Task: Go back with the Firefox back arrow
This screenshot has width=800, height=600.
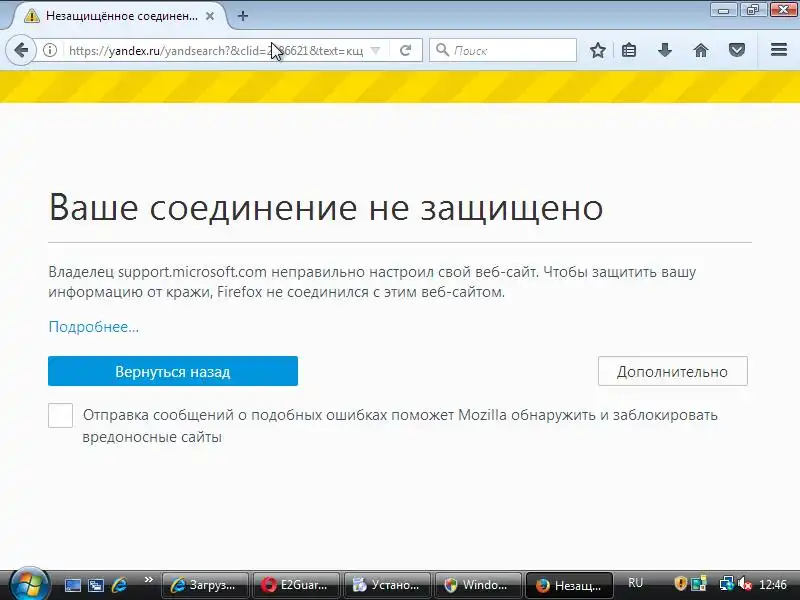Action: 21,50
